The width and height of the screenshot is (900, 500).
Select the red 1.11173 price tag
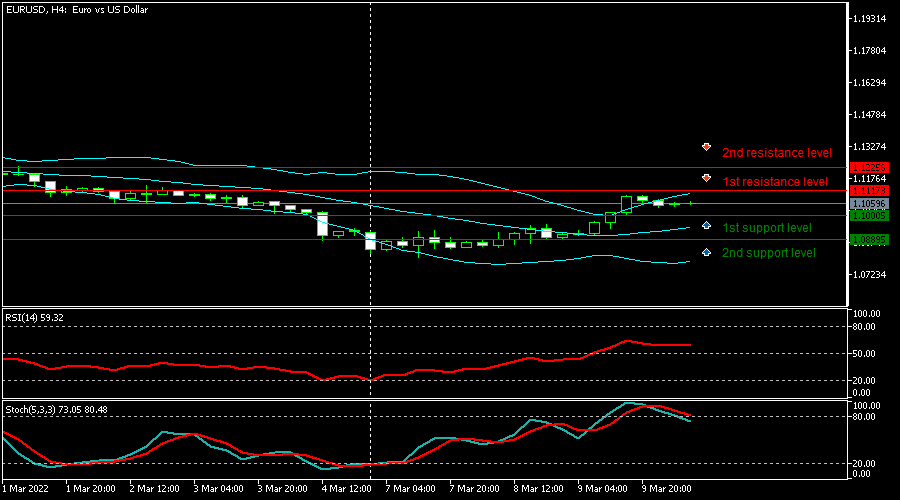pyautogui.click(x=868, y=190)
